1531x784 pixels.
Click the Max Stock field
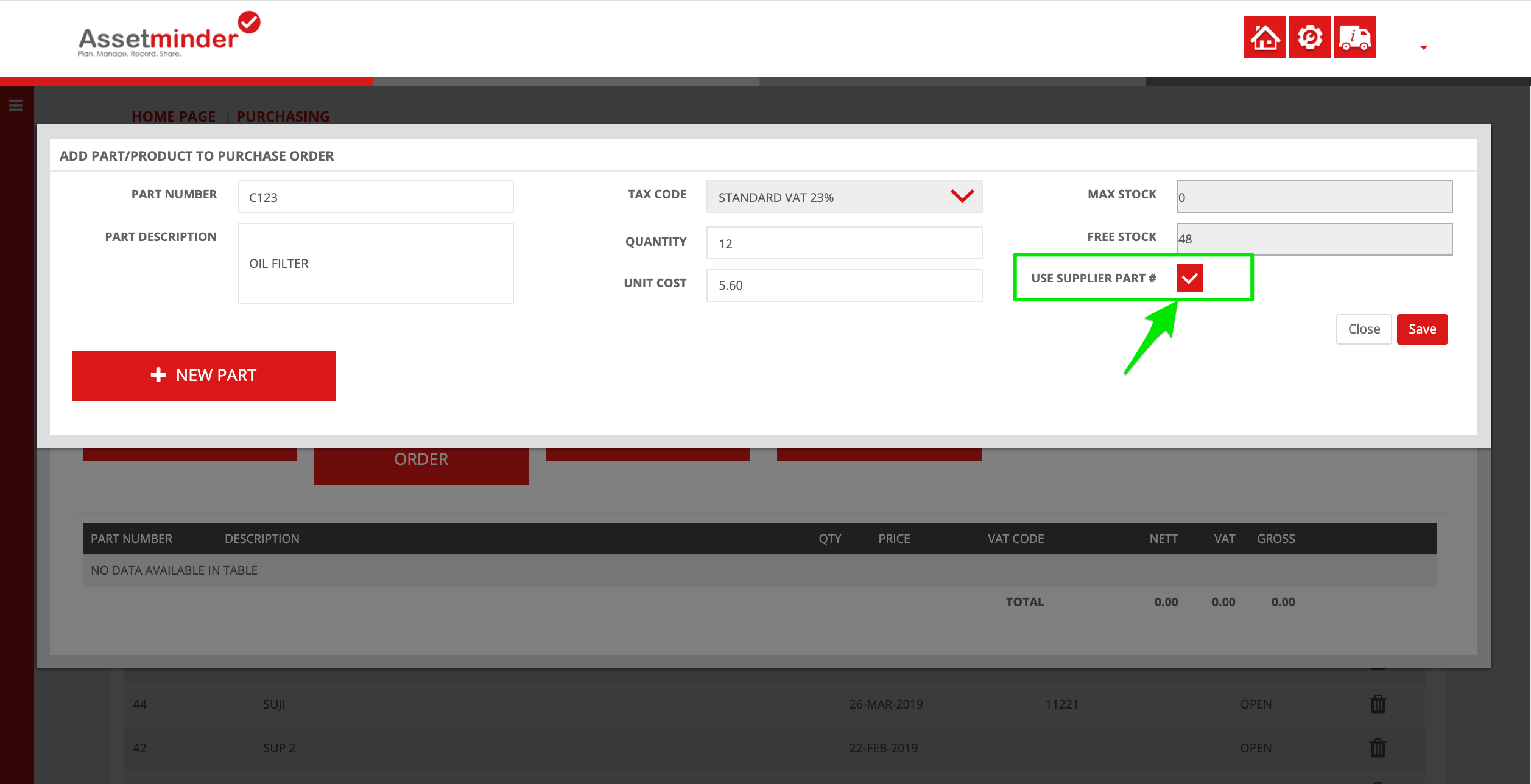pos(1314,197)
